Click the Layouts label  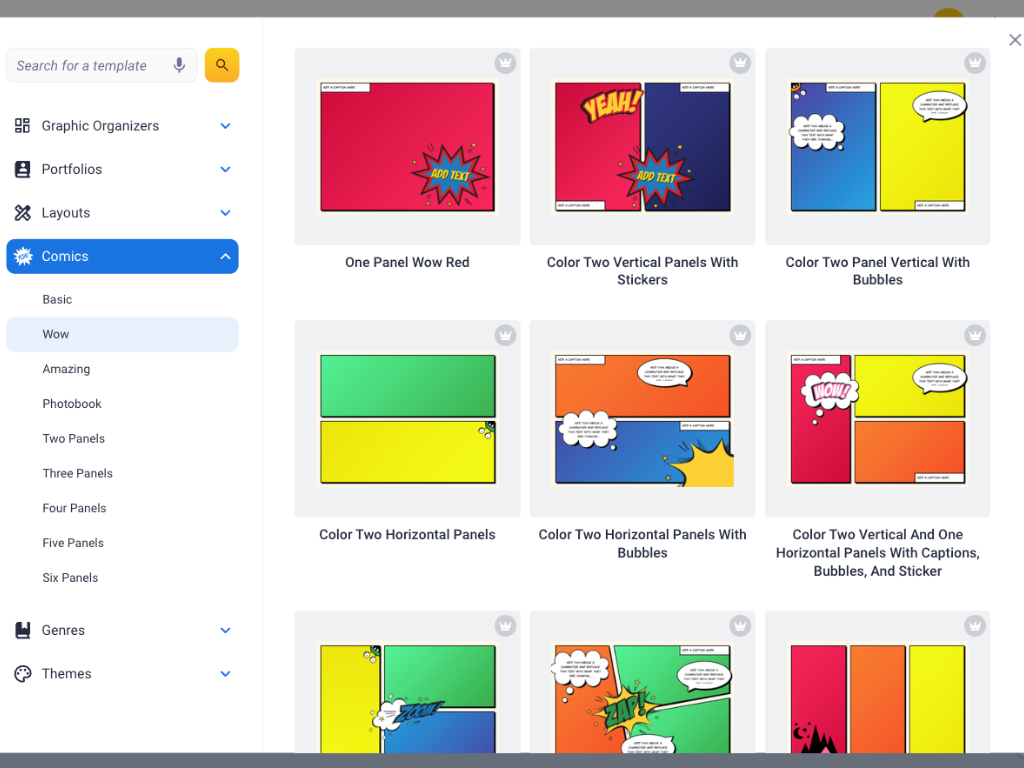pos(66,213)
